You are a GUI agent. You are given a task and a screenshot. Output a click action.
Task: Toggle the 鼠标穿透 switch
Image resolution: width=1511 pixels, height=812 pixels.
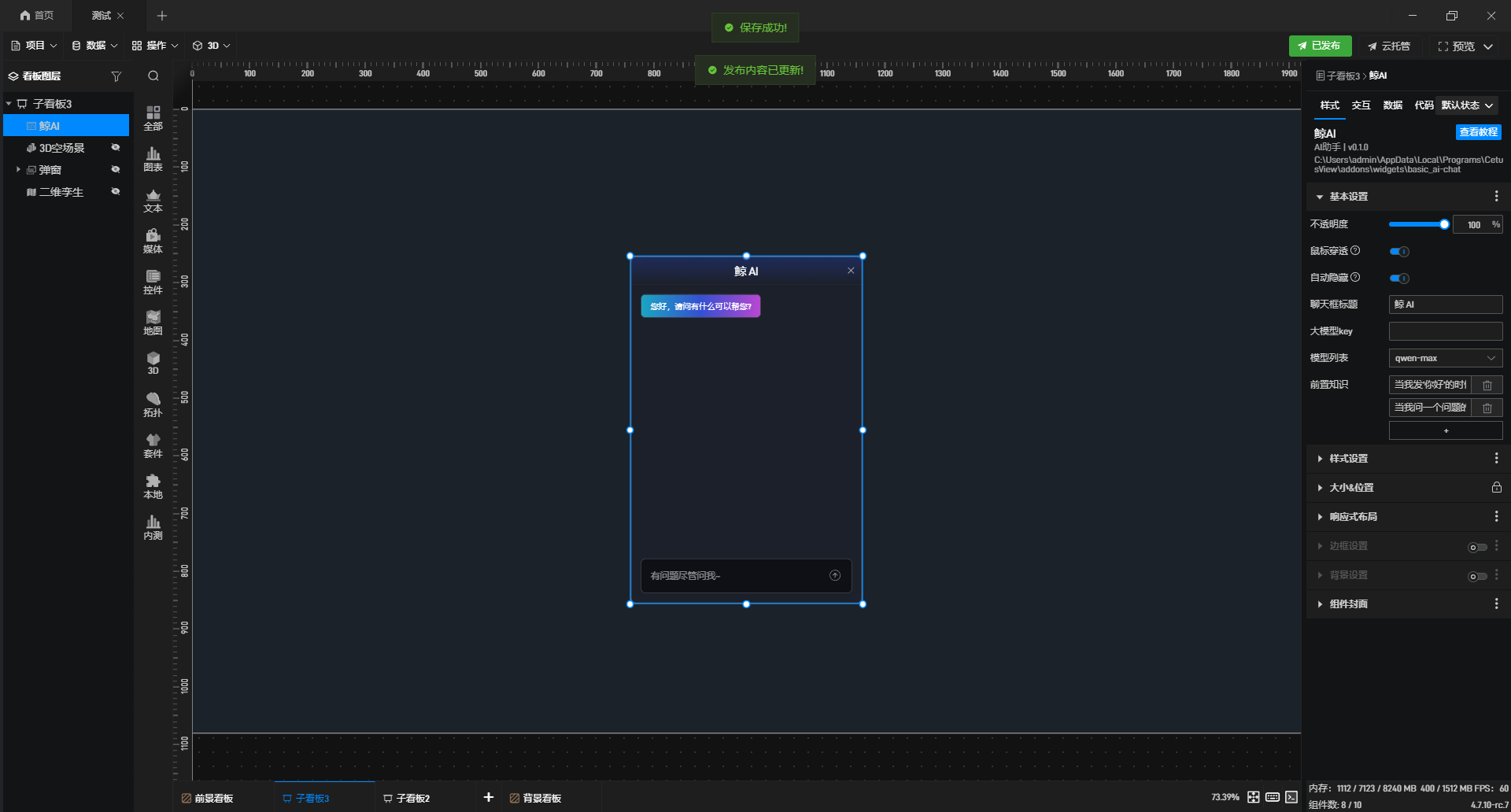1399,252
